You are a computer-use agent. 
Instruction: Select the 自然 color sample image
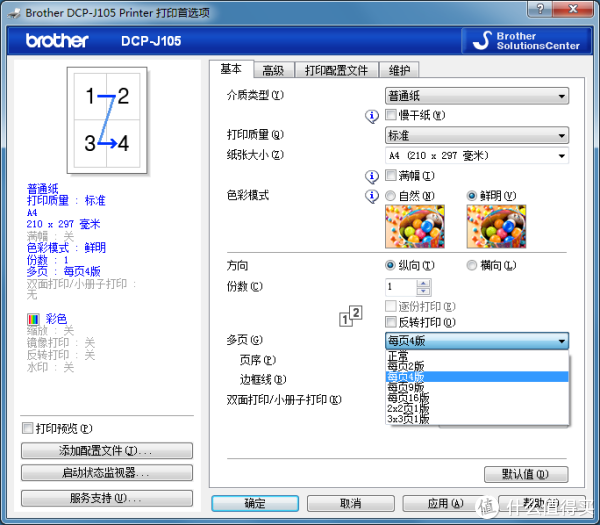415,227
